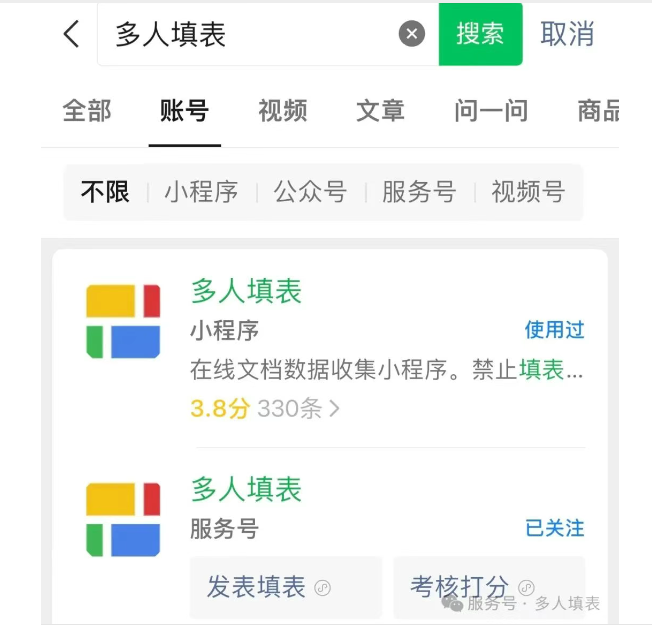Viewport: 652px width, 630px height.
Task: Expand reviews via the 330条 chevron
Action: [335, 408]
